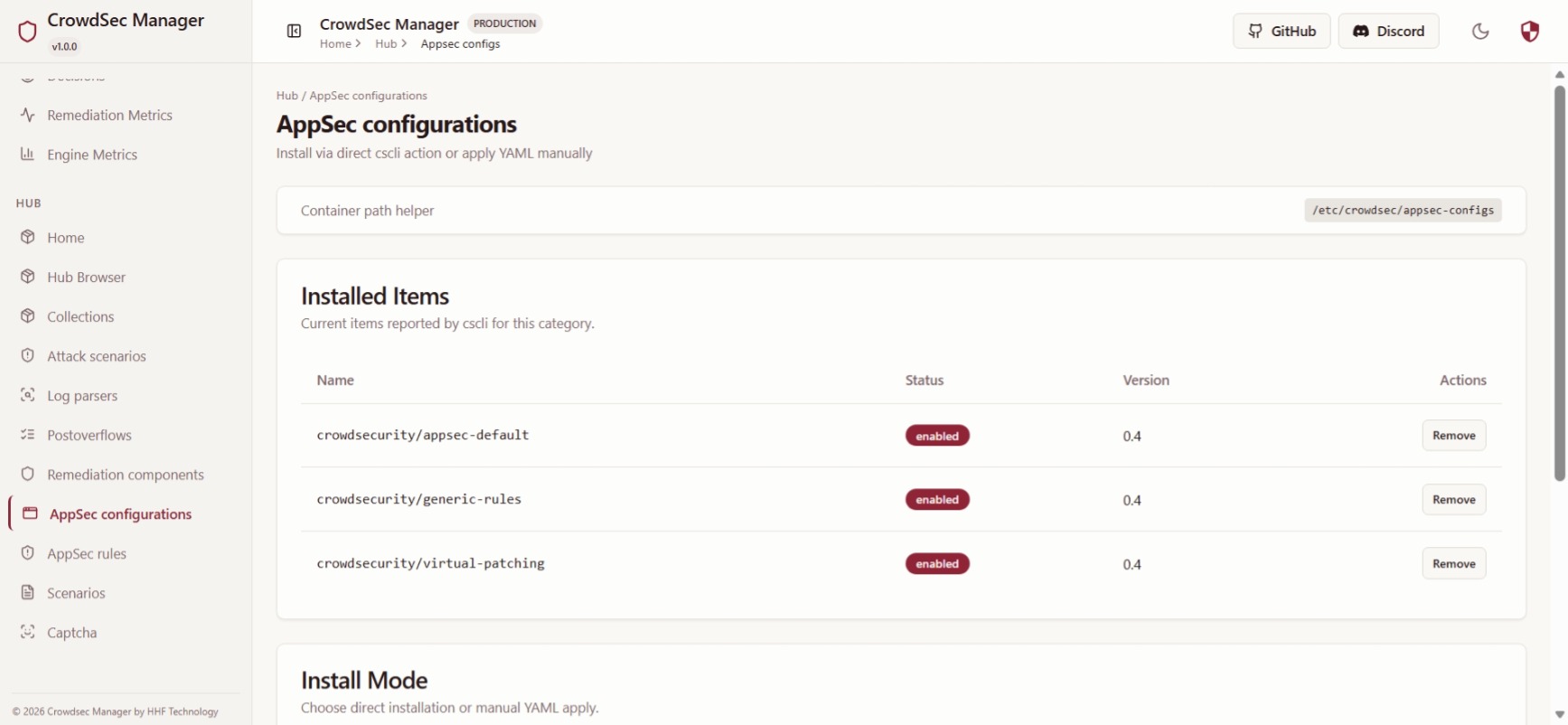Click the Hub Home package icon
Image resolution: width=1568 pixels, height=725 pixels.
[x=28, y=237]
